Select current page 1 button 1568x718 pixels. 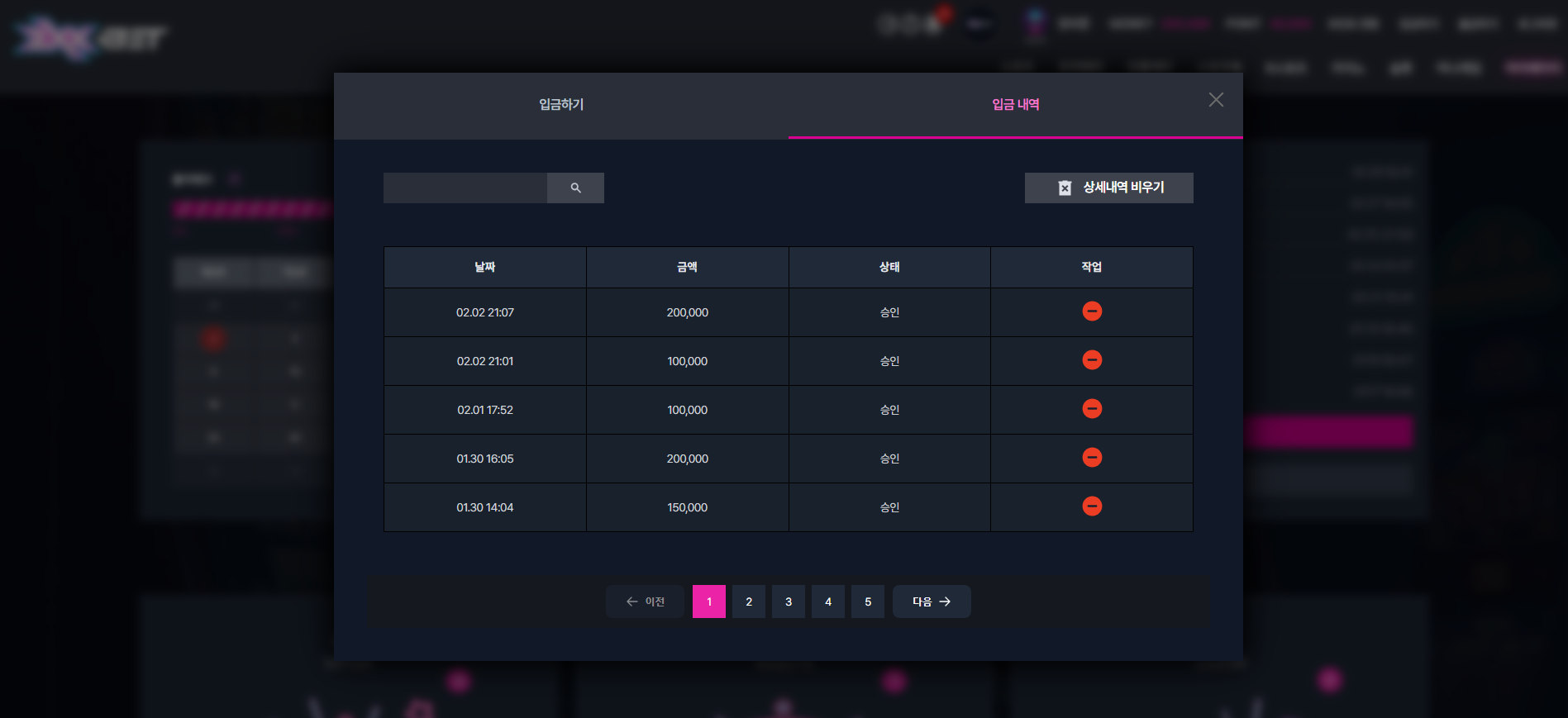coord(709,602)
